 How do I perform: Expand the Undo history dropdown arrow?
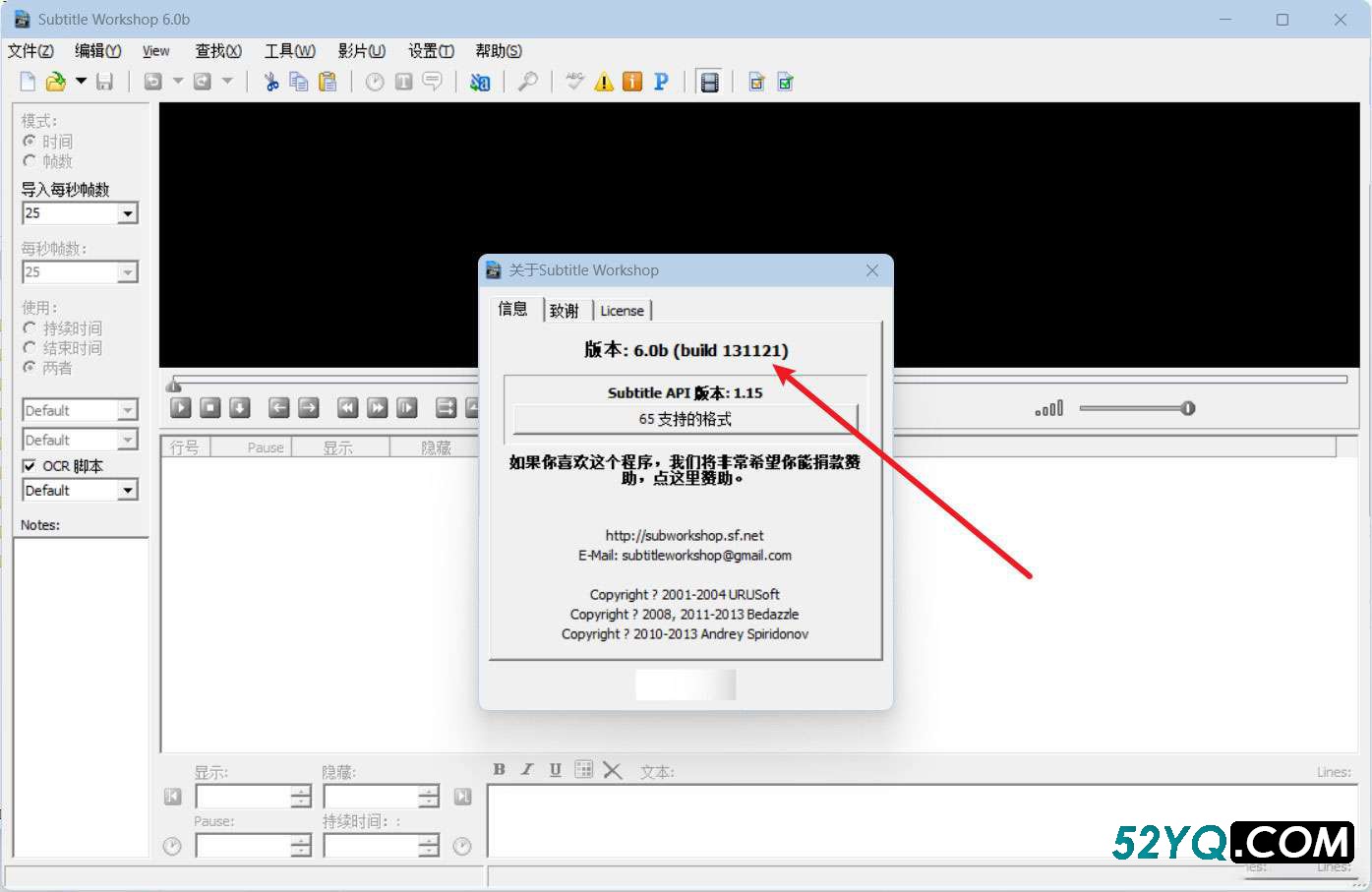pos(178,82)
